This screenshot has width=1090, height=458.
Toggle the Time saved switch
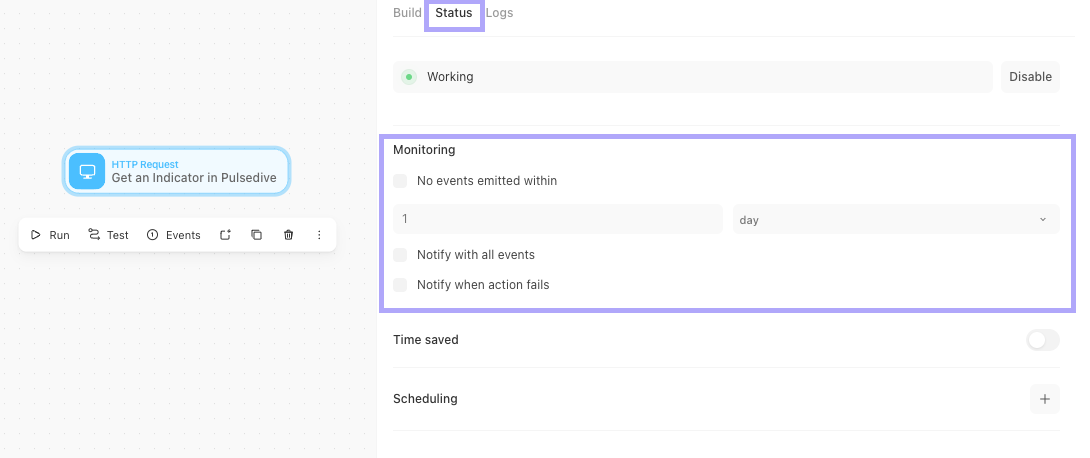pyautogui.click(x=1043, y=340)
